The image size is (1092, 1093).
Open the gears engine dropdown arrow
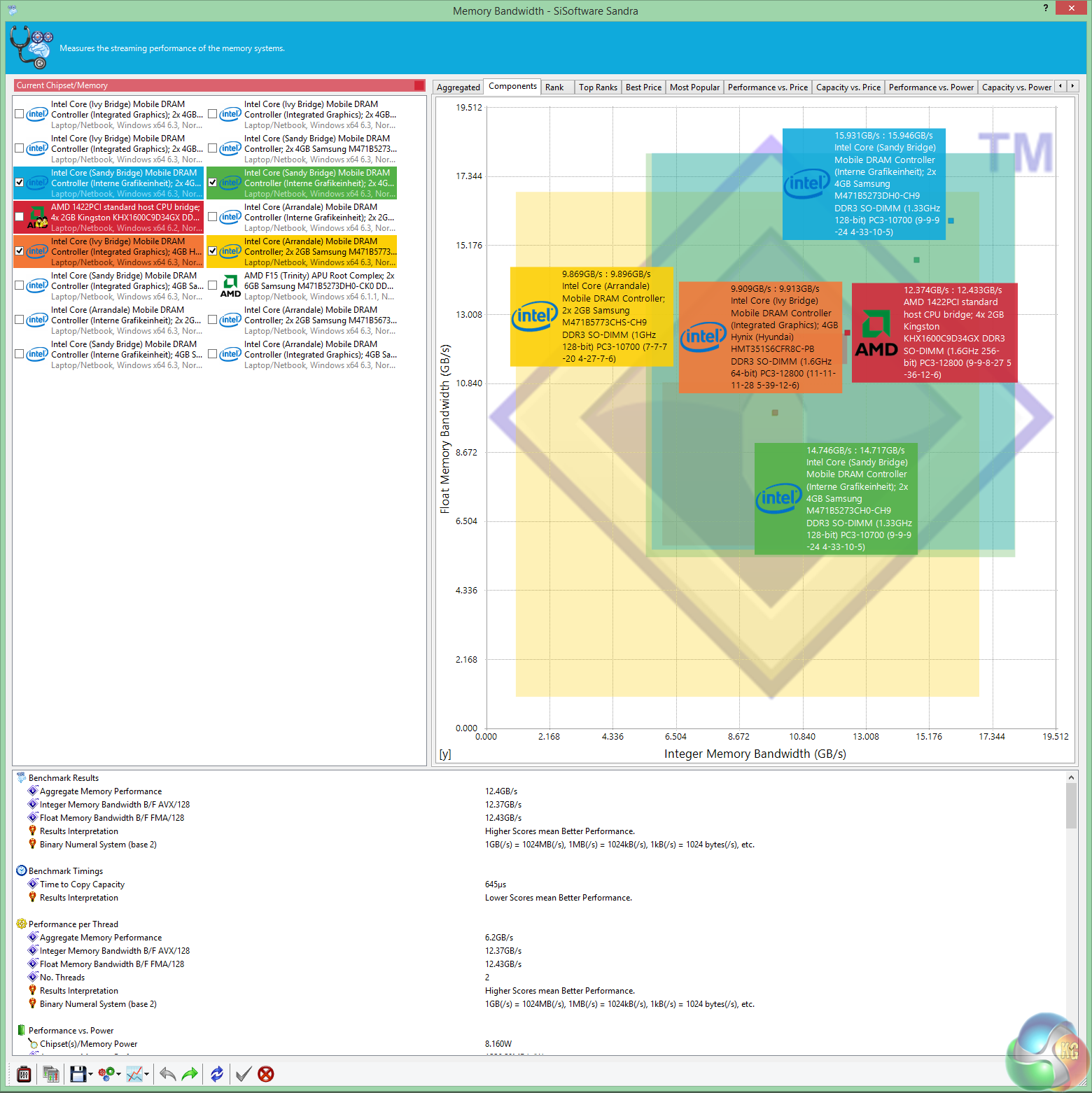click(x=119, y=1074)
